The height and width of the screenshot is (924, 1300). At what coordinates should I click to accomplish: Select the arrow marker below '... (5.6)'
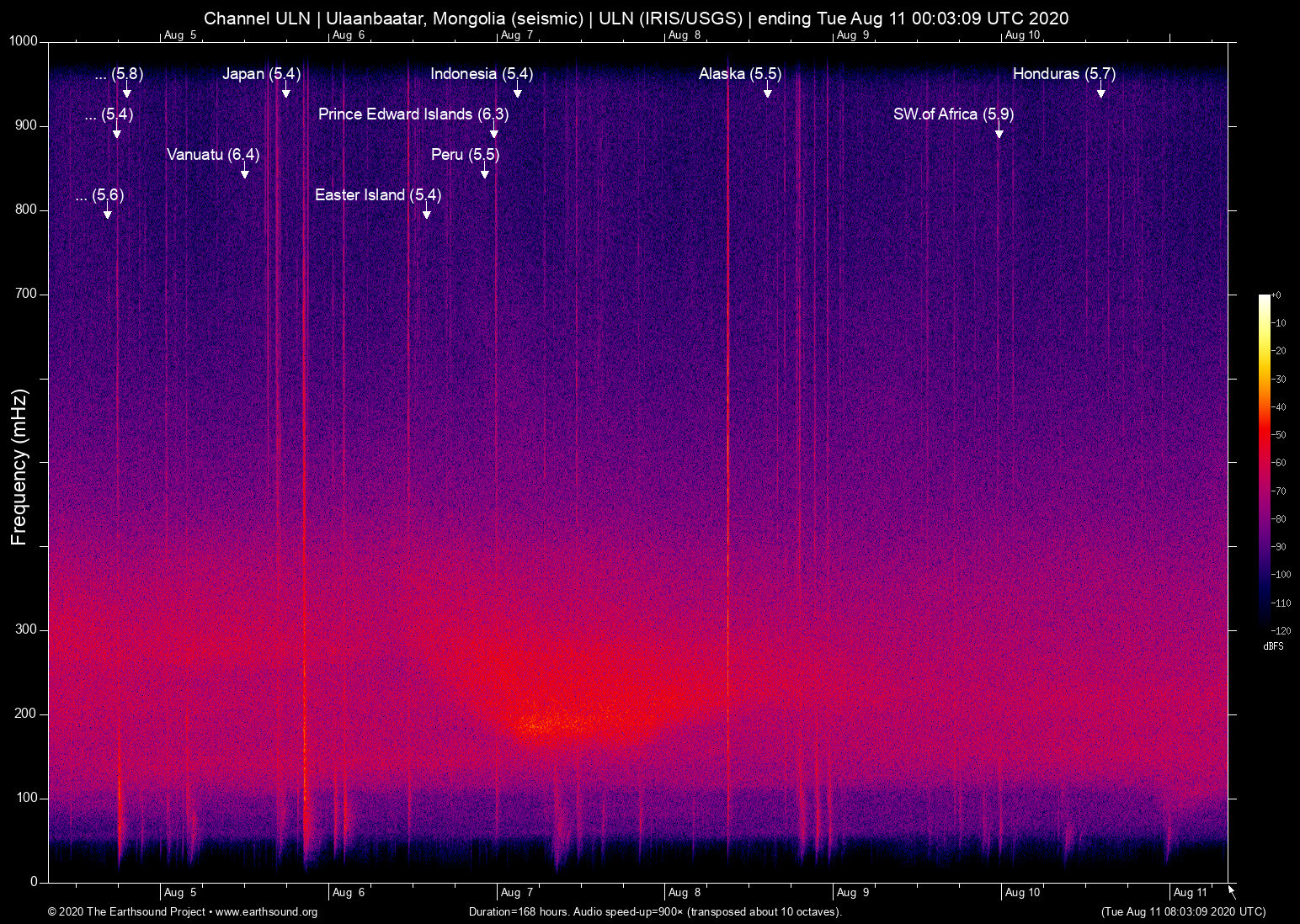click(x=107, y=211)
